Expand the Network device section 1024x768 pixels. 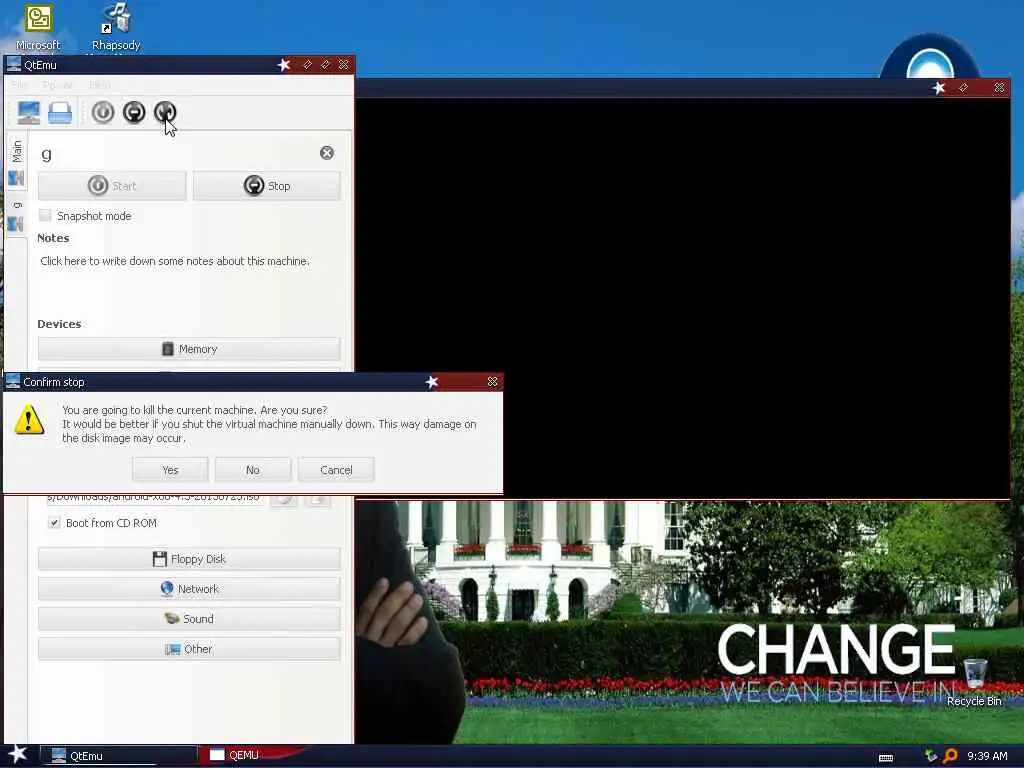189,589
